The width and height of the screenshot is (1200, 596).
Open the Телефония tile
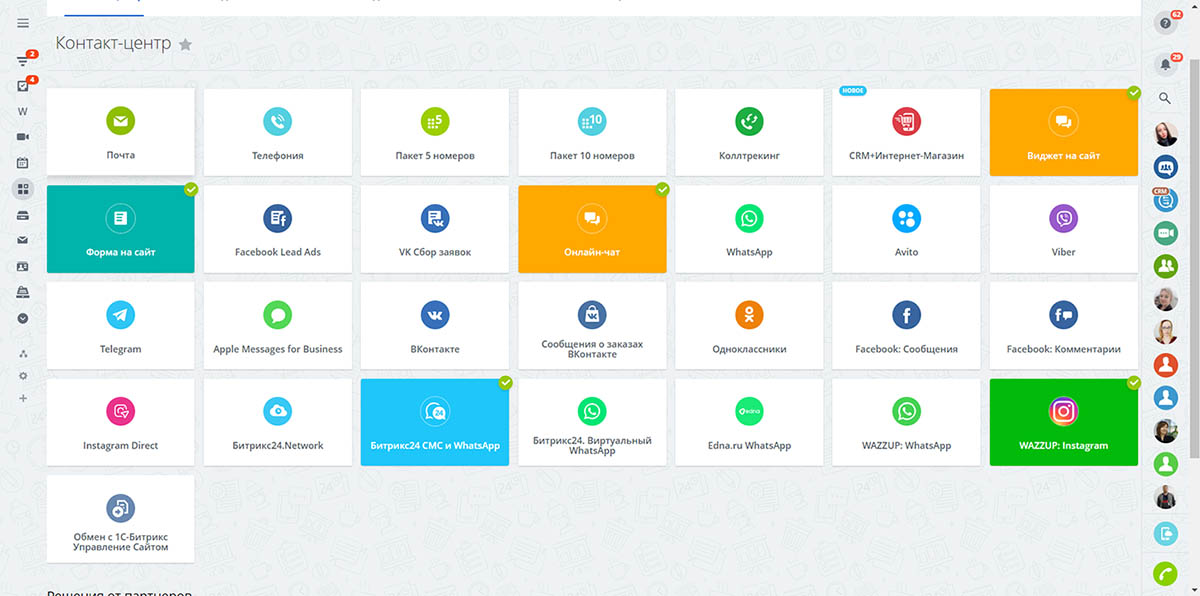(x=277, y=131)
